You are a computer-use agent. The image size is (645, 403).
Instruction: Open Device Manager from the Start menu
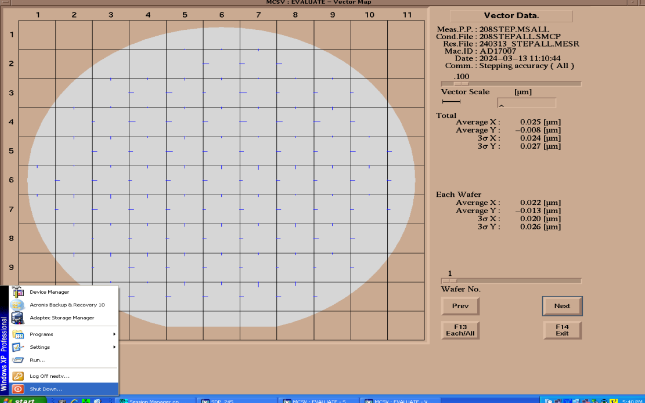click(50, 292)
